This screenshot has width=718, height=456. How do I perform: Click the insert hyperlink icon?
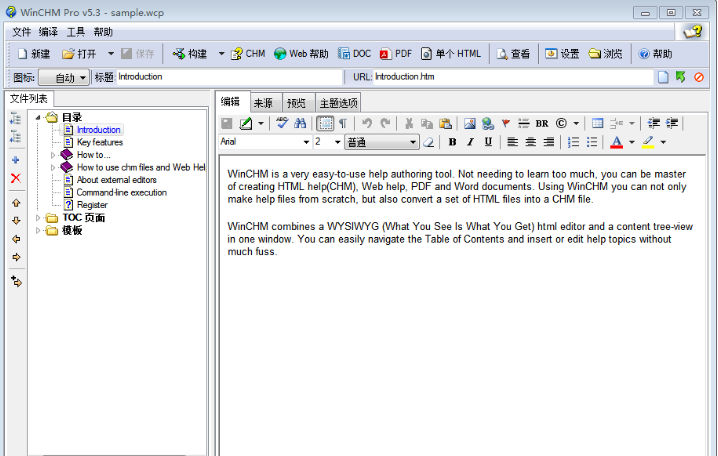(488, 124)
